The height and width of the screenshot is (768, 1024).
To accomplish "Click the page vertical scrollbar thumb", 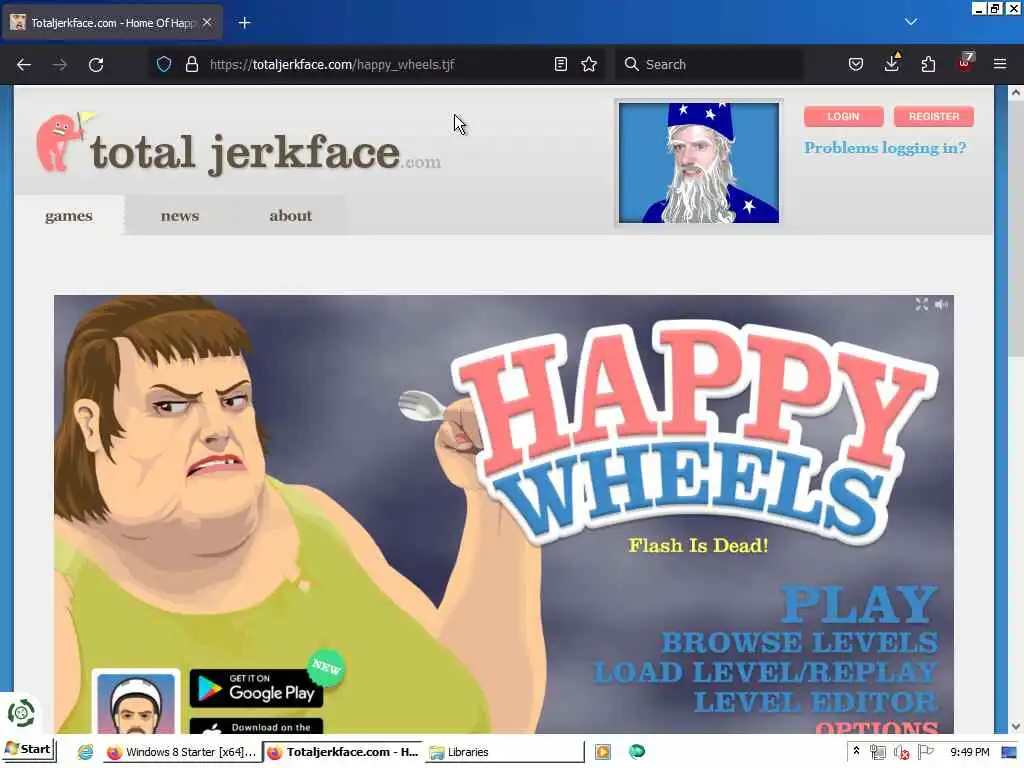I will point(1016,229).
